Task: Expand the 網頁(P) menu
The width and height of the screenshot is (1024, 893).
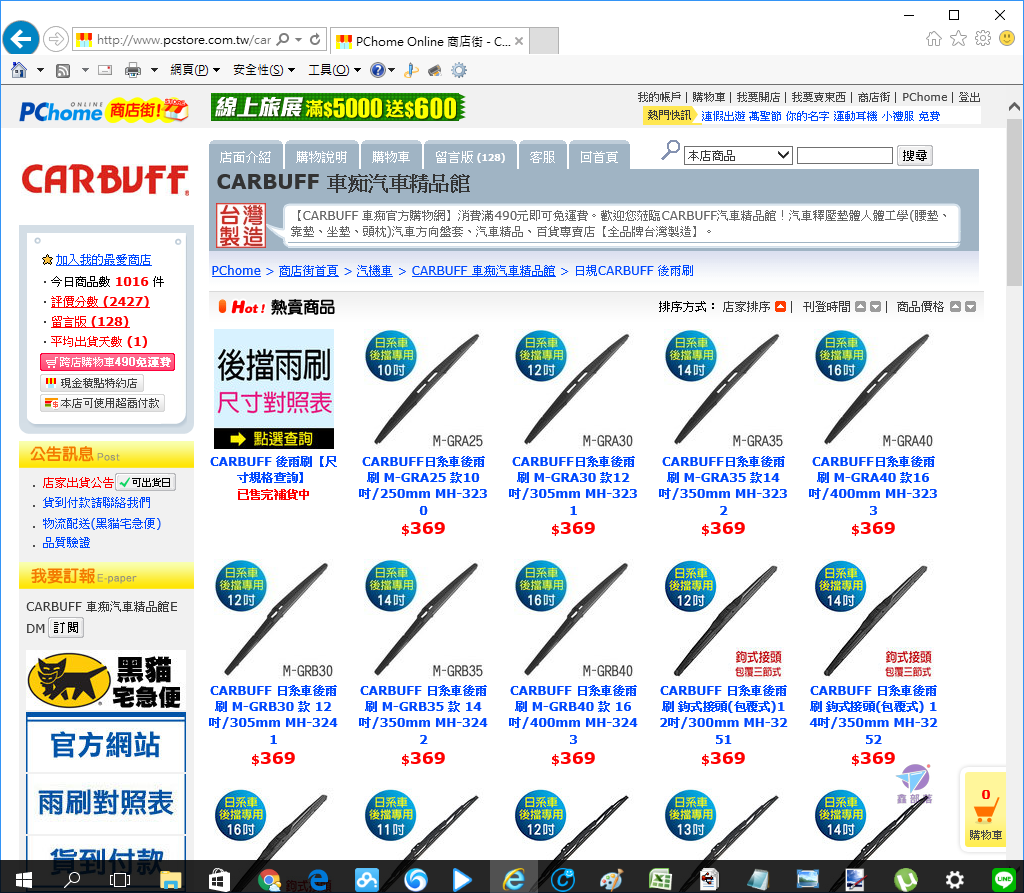Action: (x=195, y=70)
